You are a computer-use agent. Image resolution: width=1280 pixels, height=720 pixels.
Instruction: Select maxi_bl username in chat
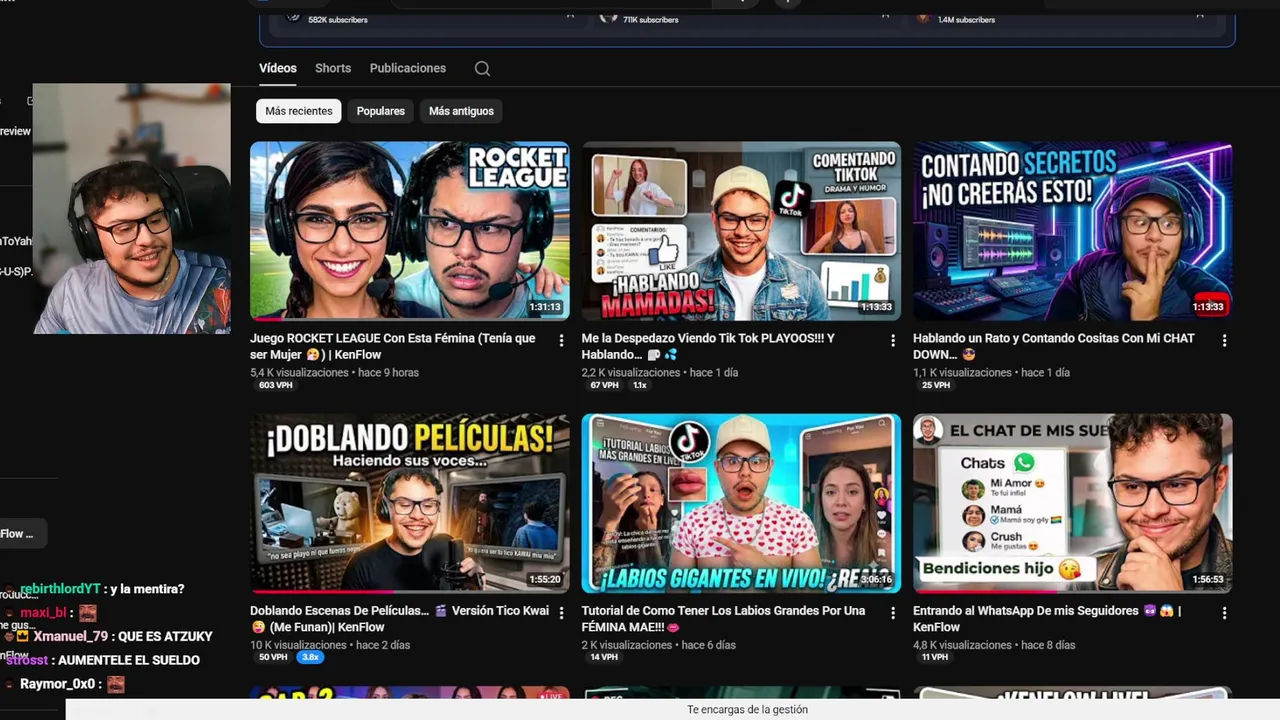pyautogui.click(x=42, y=613)
